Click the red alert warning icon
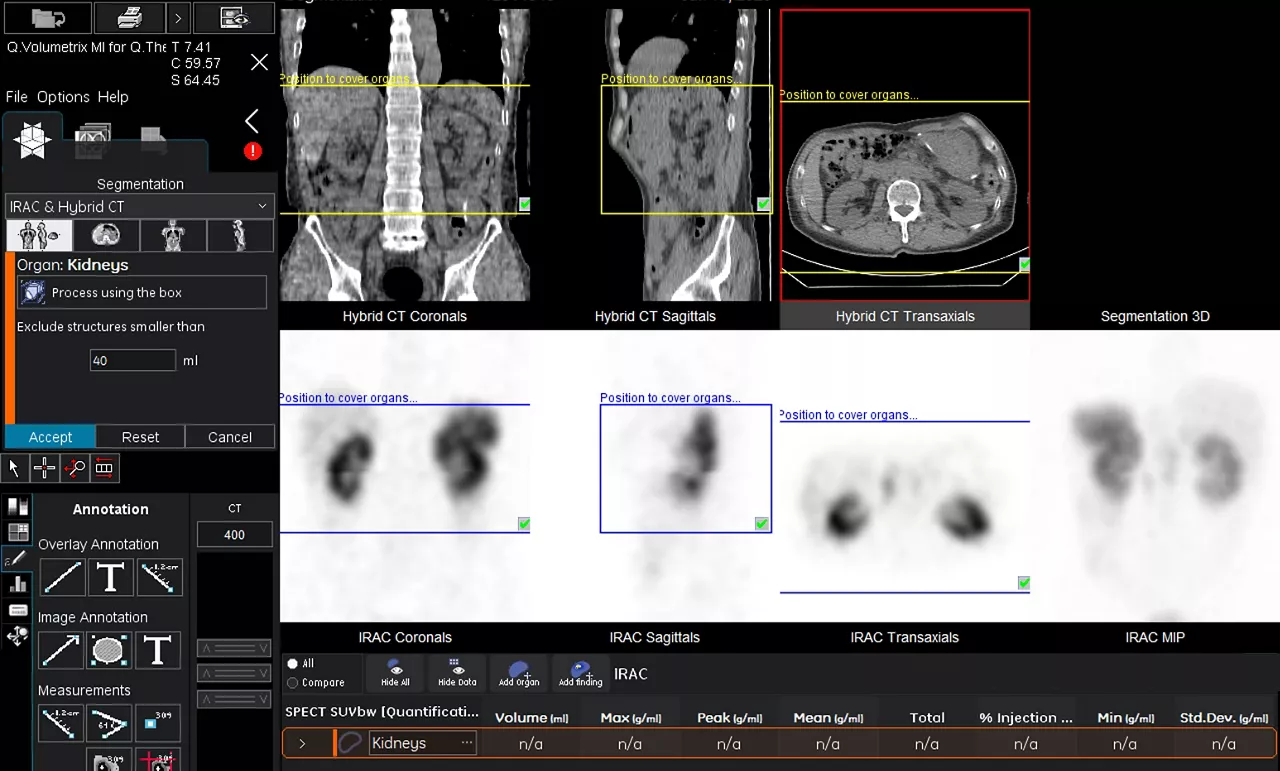This screenshot has width=1280, height=771. 253,151
